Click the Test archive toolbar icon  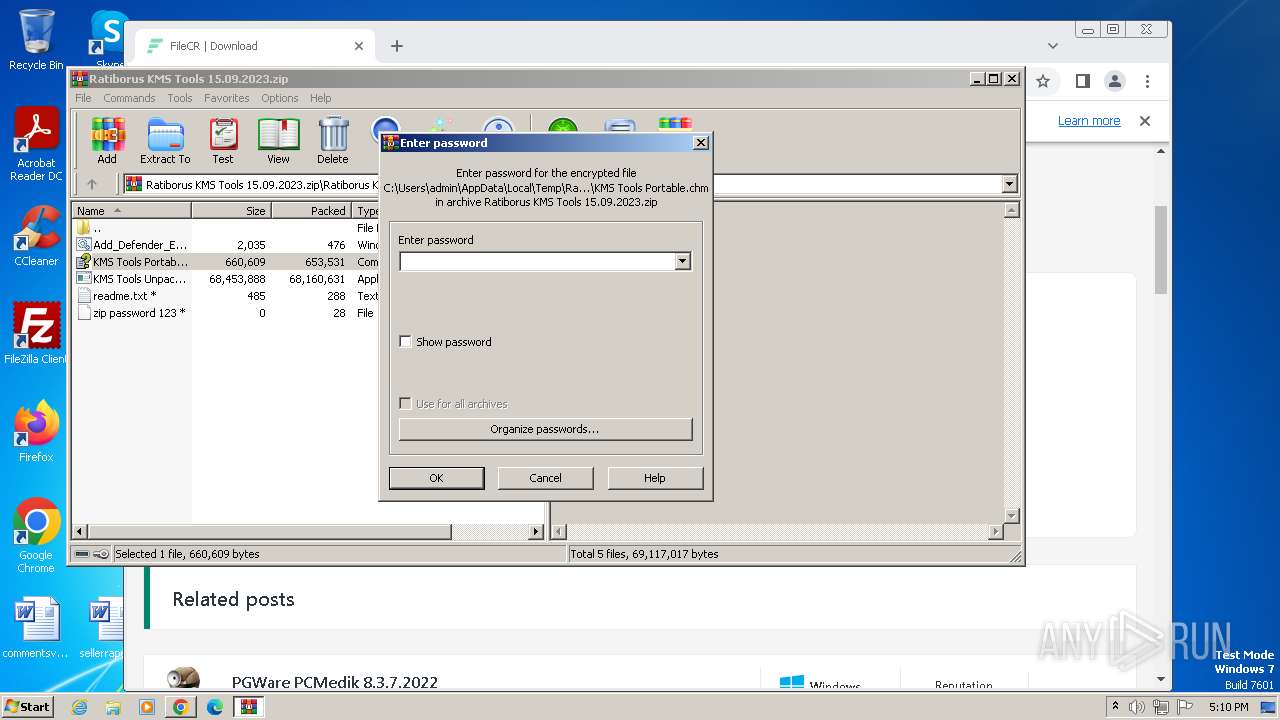coord(223,141)
